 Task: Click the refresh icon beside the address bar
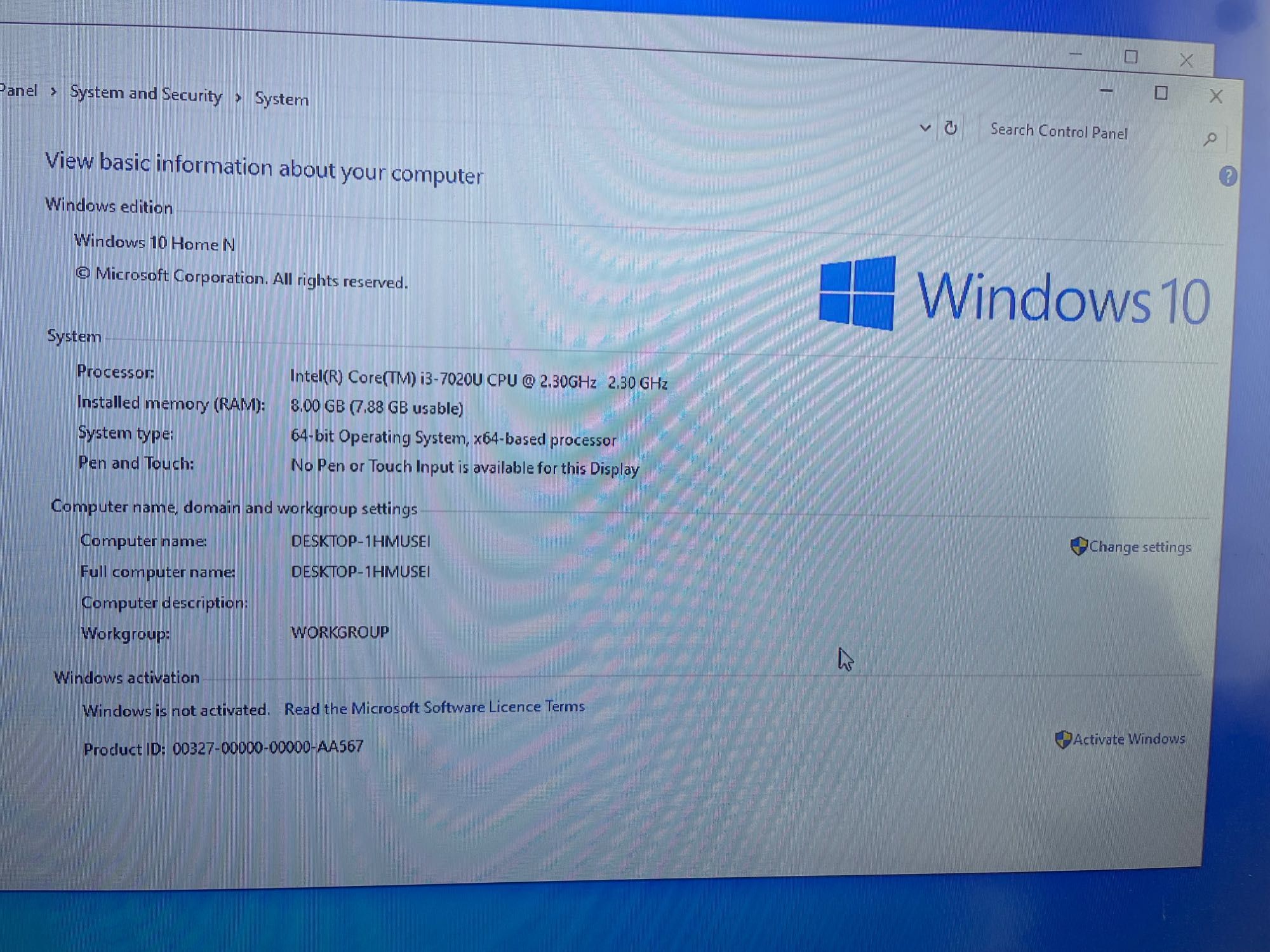pos(951,128)
